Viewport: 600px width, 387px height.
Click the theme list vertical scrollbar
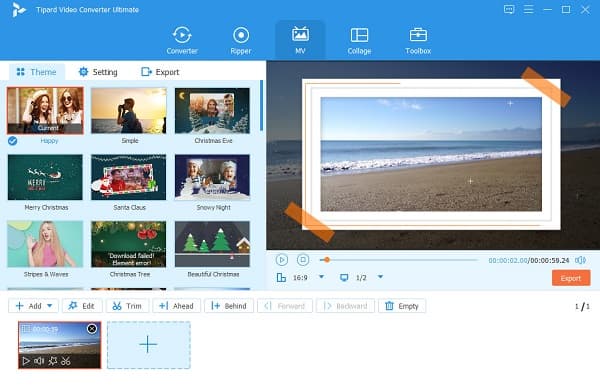click(261, 105)
